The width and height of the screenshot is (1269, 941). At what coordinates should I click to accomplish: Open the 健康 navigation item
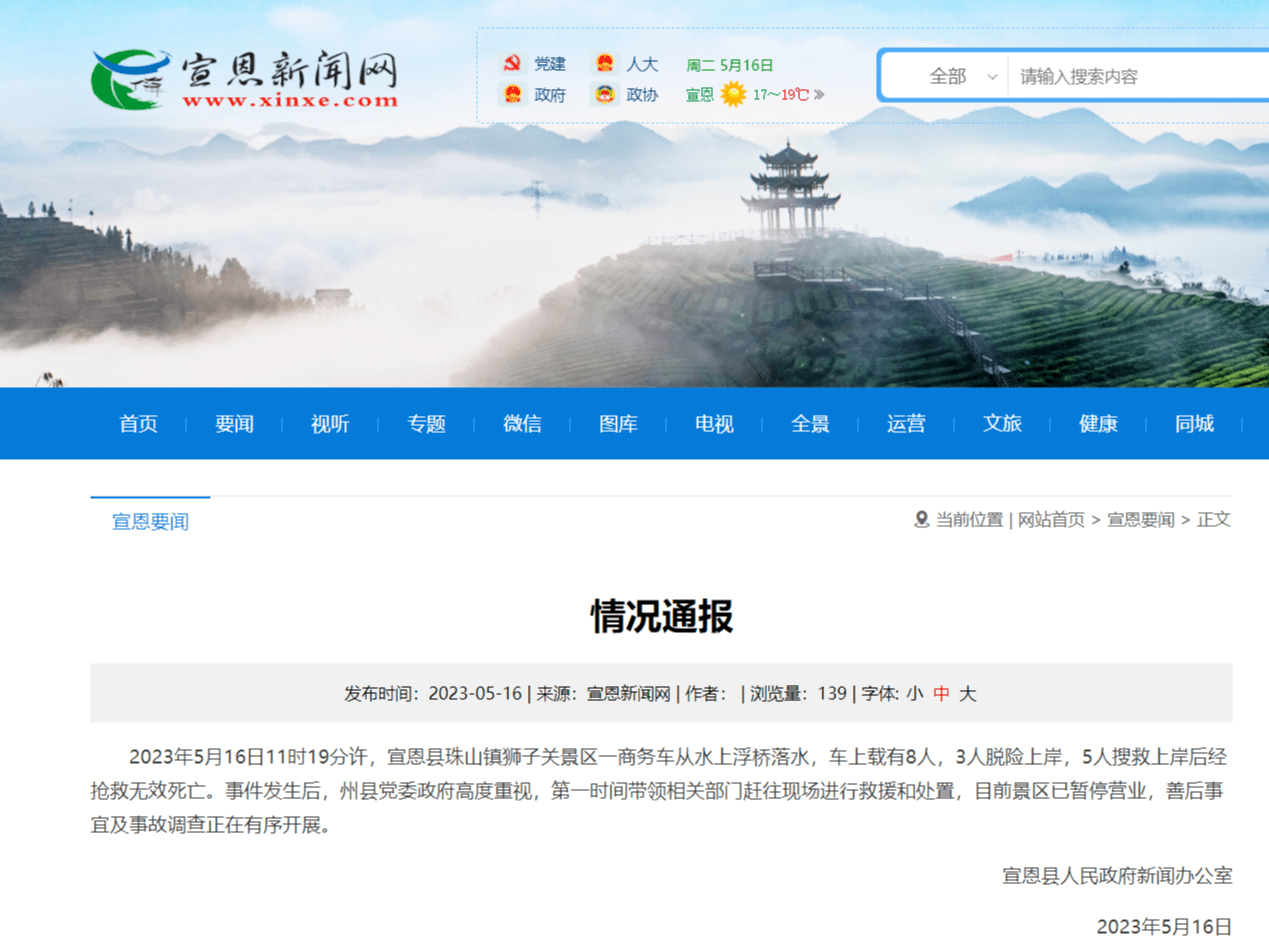pos(1098,424)
